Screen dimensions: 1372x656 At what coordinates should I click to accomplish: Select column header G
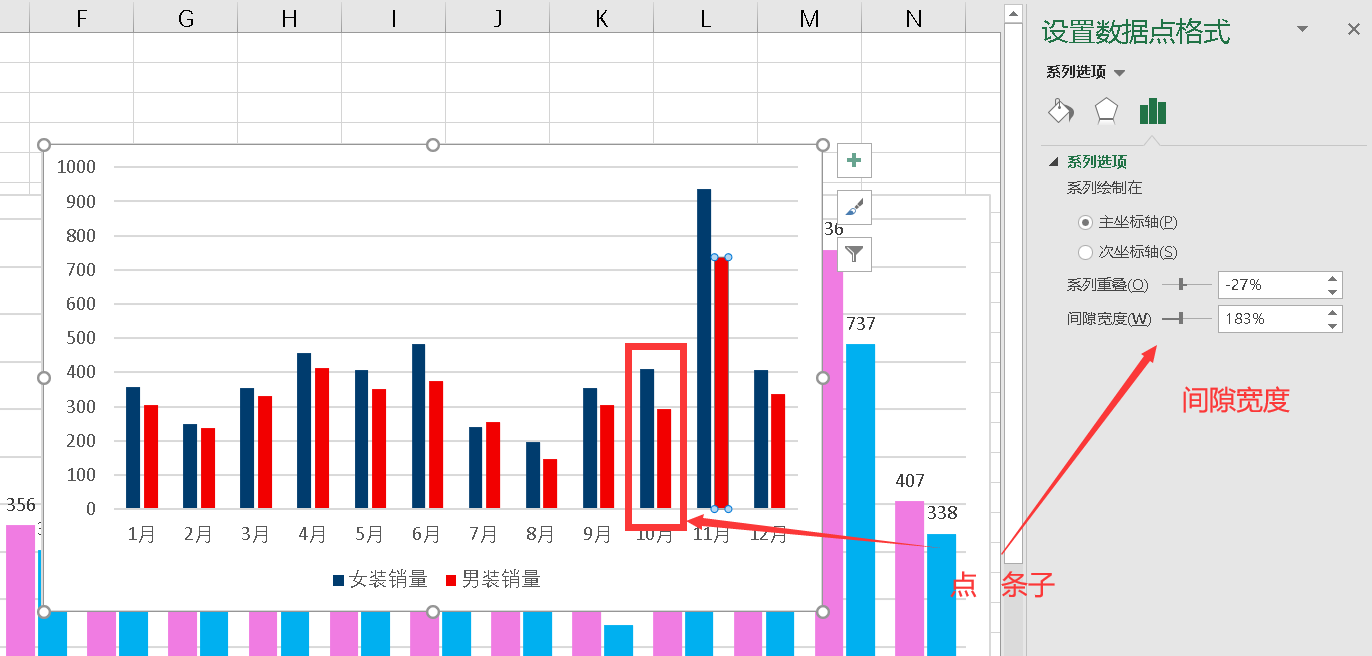(185, 17)
